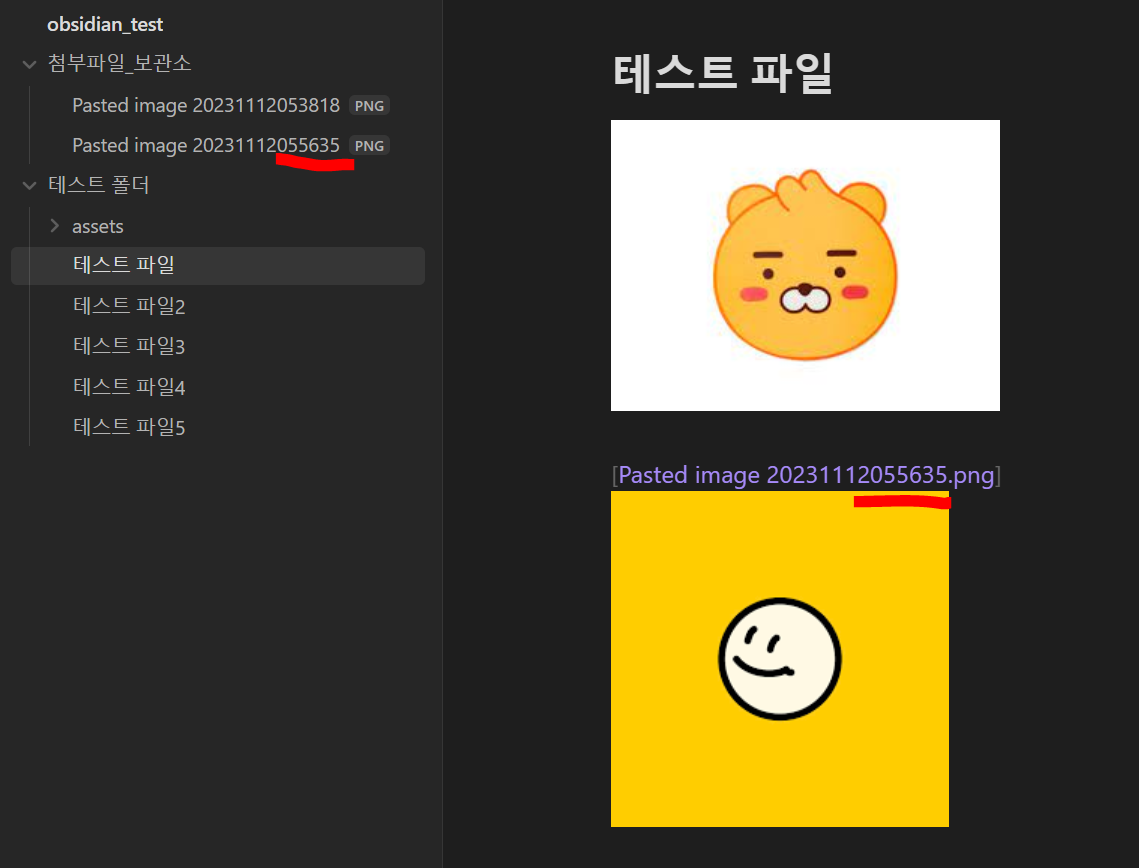Collapse the 첨부파일_보관소 folder chevron
The height and width of the screenshot is (868, 1139).
coord(29,64)
